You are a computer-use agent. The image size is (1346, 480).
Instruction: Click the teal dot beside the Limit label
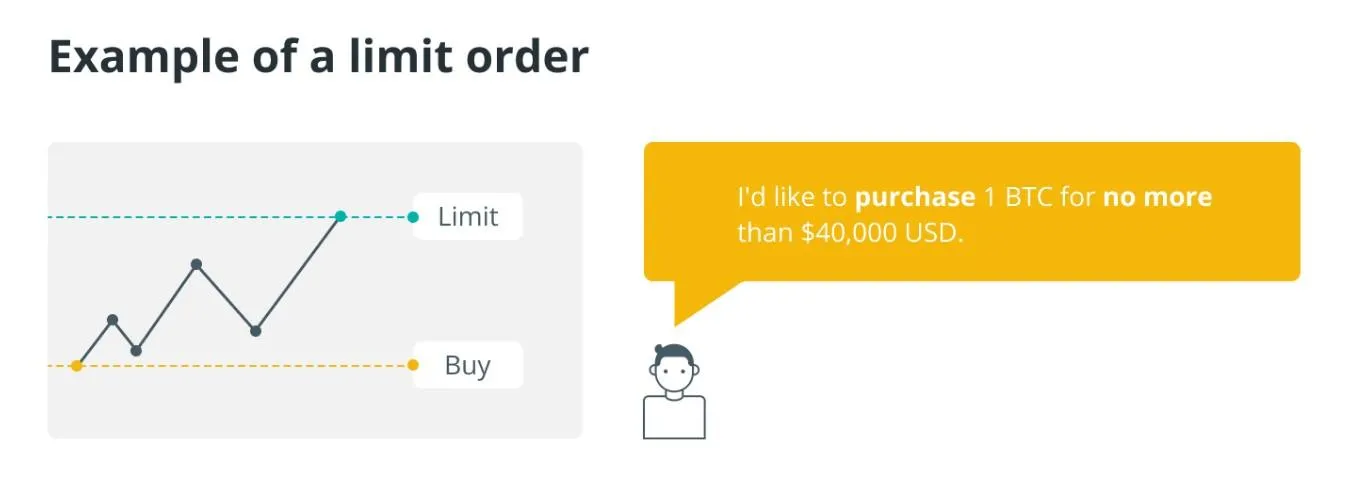(413, 217)
